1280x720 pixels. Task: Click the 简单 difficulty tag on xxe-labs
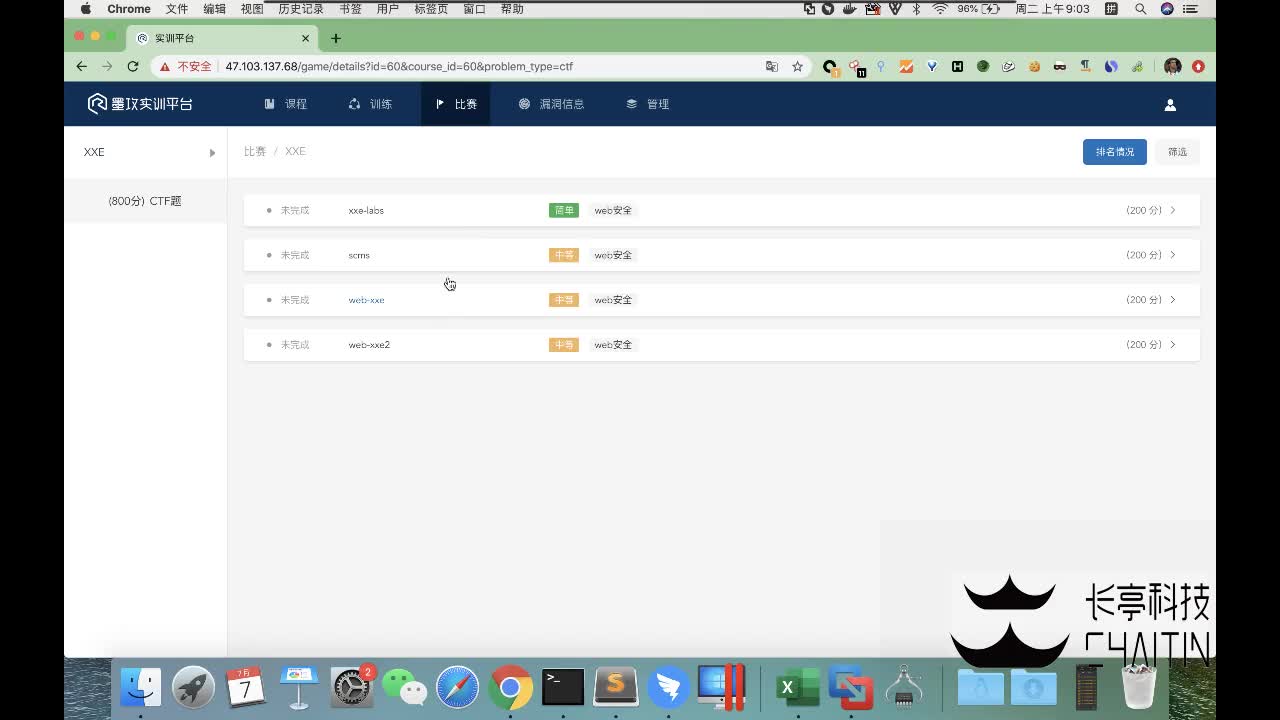point(564,211)
